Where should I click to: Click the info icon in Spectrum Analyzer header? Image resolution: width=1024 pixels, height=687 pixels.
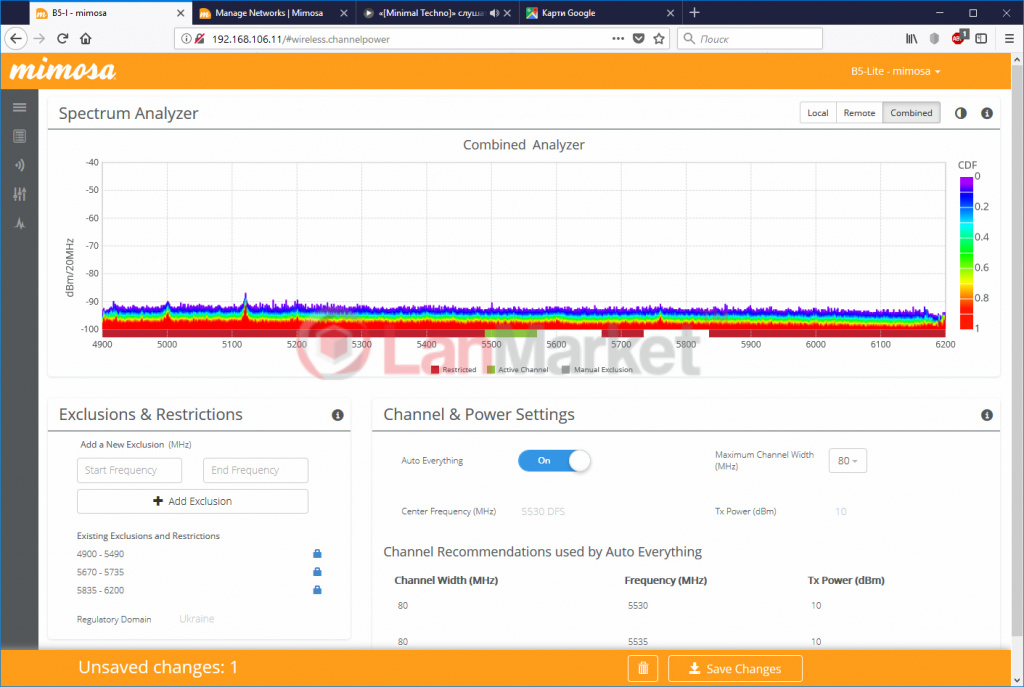click(986, 113)
